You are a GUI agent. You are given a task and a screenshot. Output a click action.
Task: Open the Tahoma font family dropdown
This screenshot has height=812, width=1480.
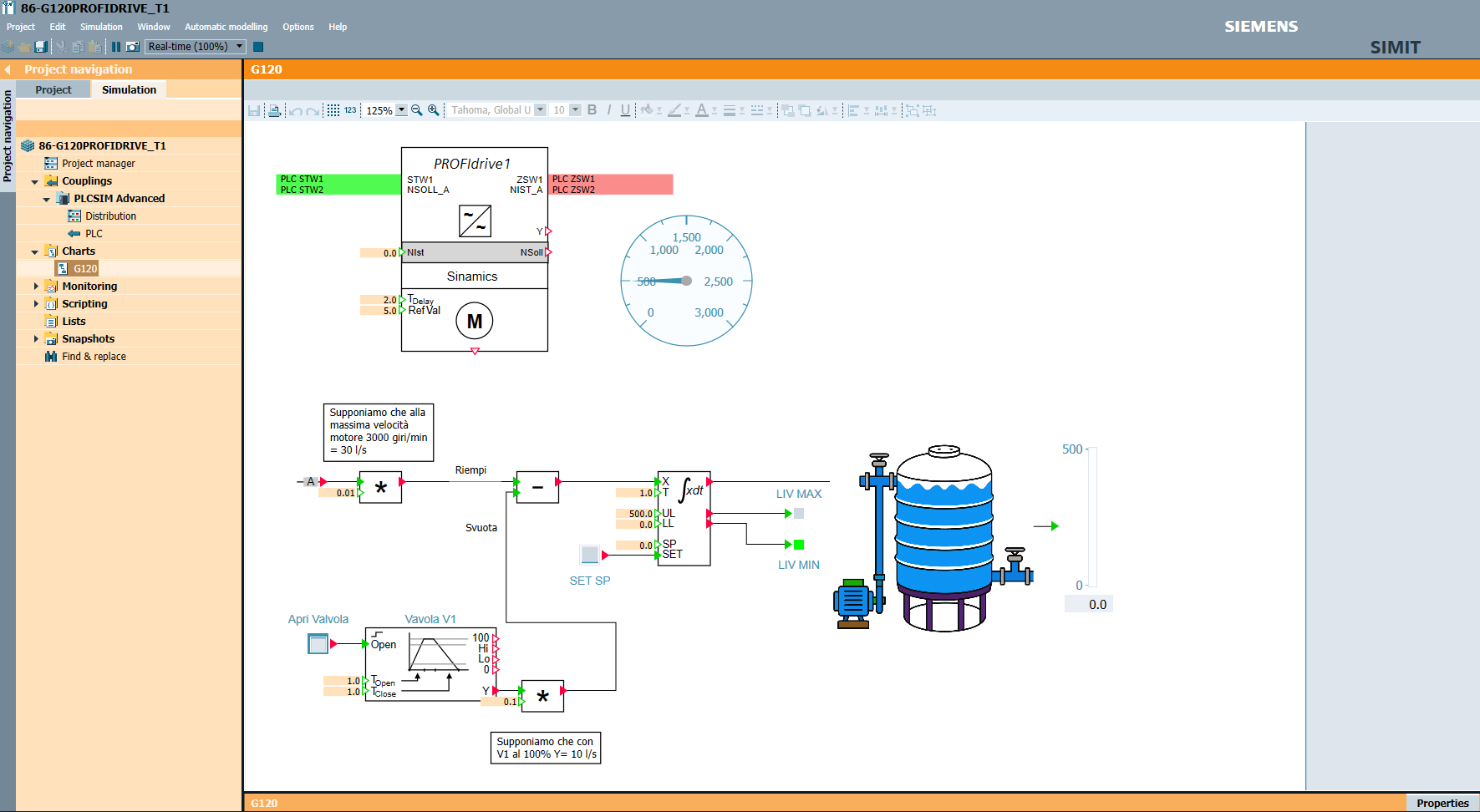[540, 110]
